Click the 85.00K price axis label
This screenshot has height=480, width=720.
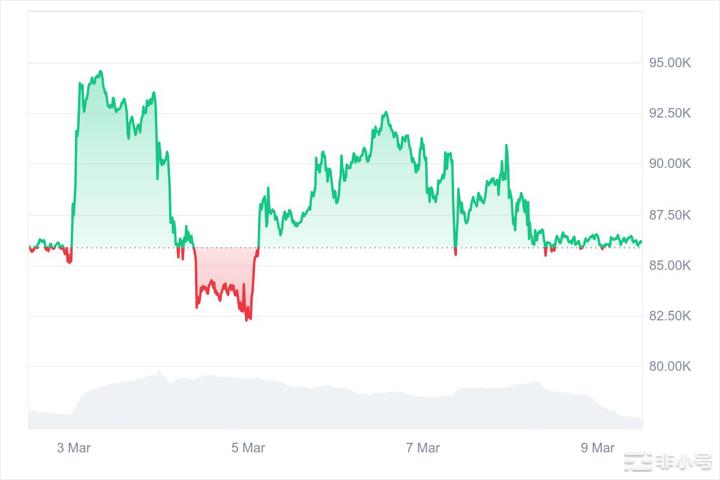670,266
